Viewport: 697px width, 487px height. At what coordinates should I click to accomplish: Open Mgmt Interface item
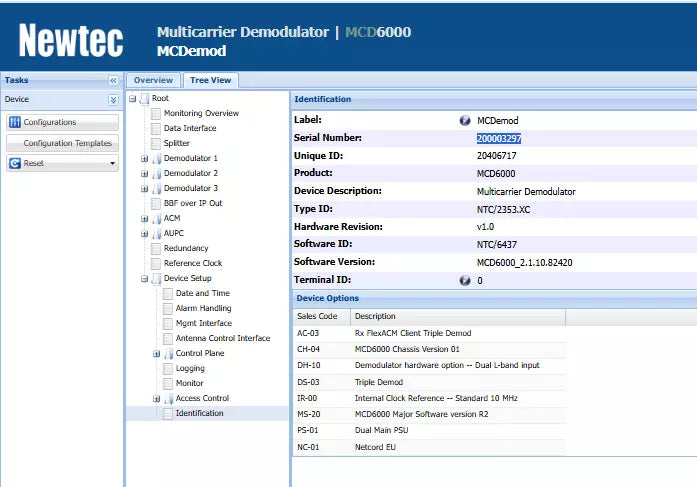(x=204, y=323)
